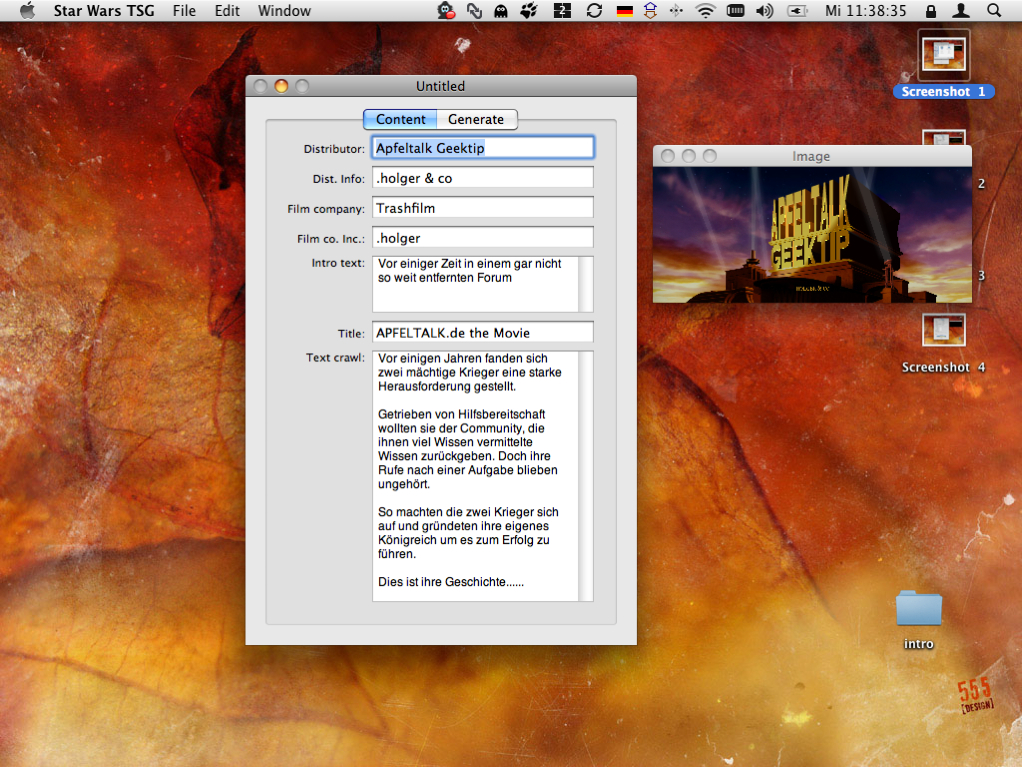The width and height of the screenshot is (1022, 767).
Task: Click the 'Film company:' label
Action: [x=326, y=209]
